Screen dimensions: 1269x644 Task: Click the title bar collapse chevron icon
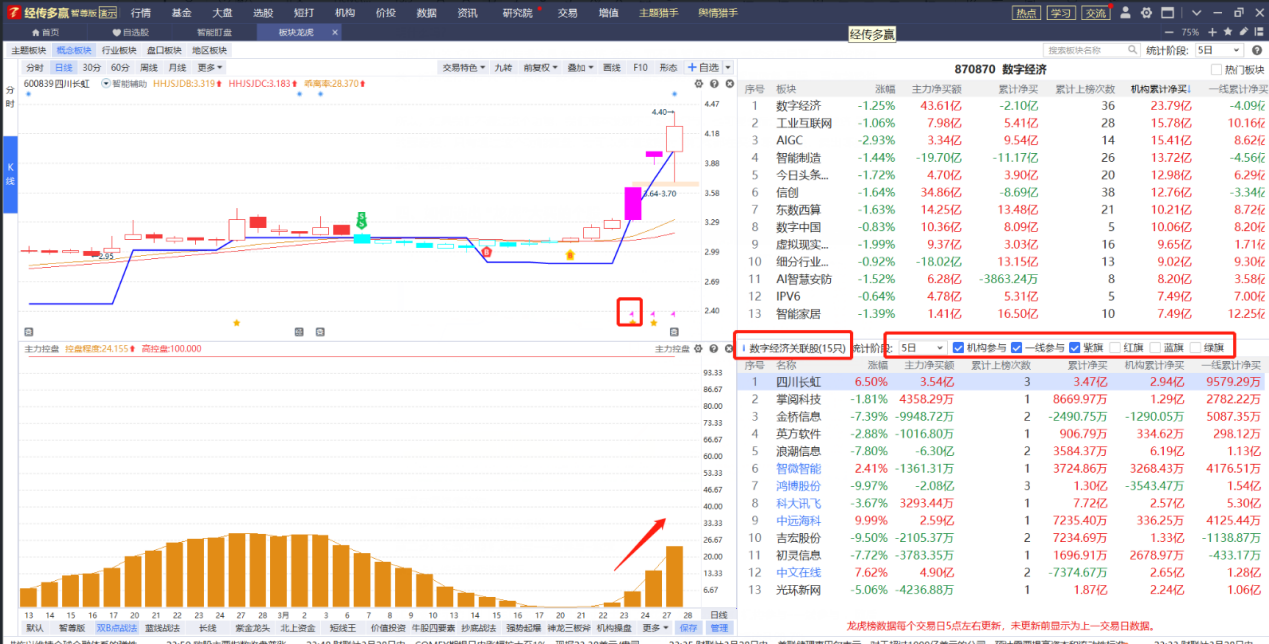coord(1196,13)
